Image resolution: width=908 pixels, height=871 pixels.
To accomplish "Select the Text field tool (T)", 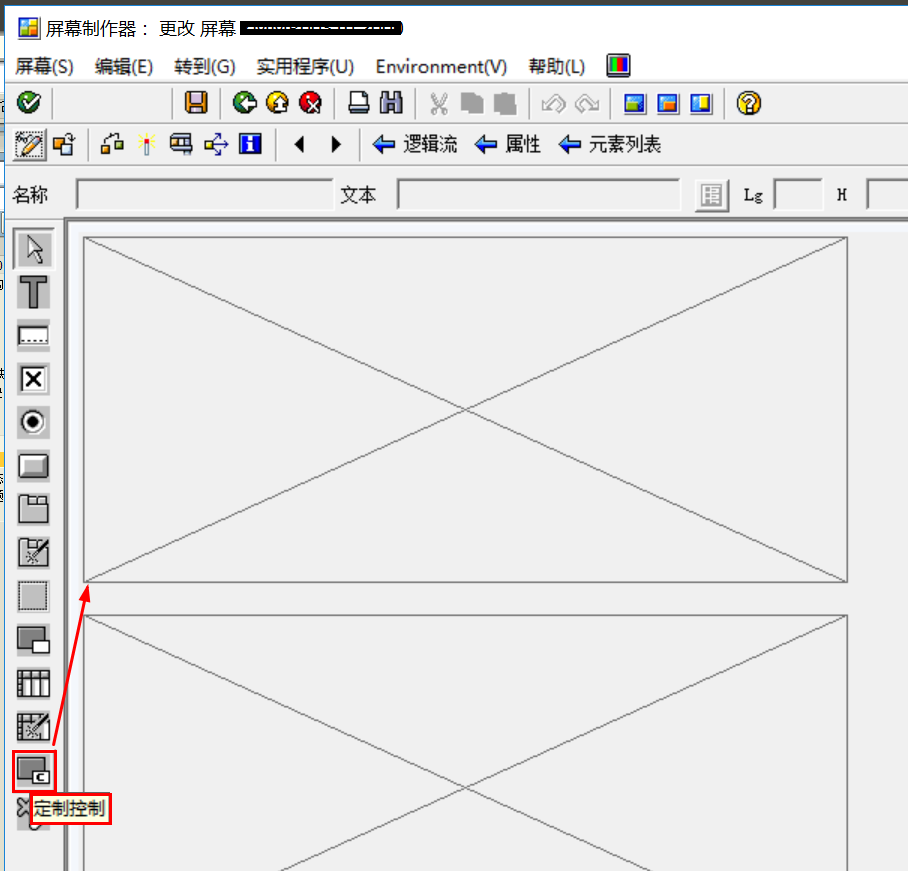I will (x=34, y=292).
